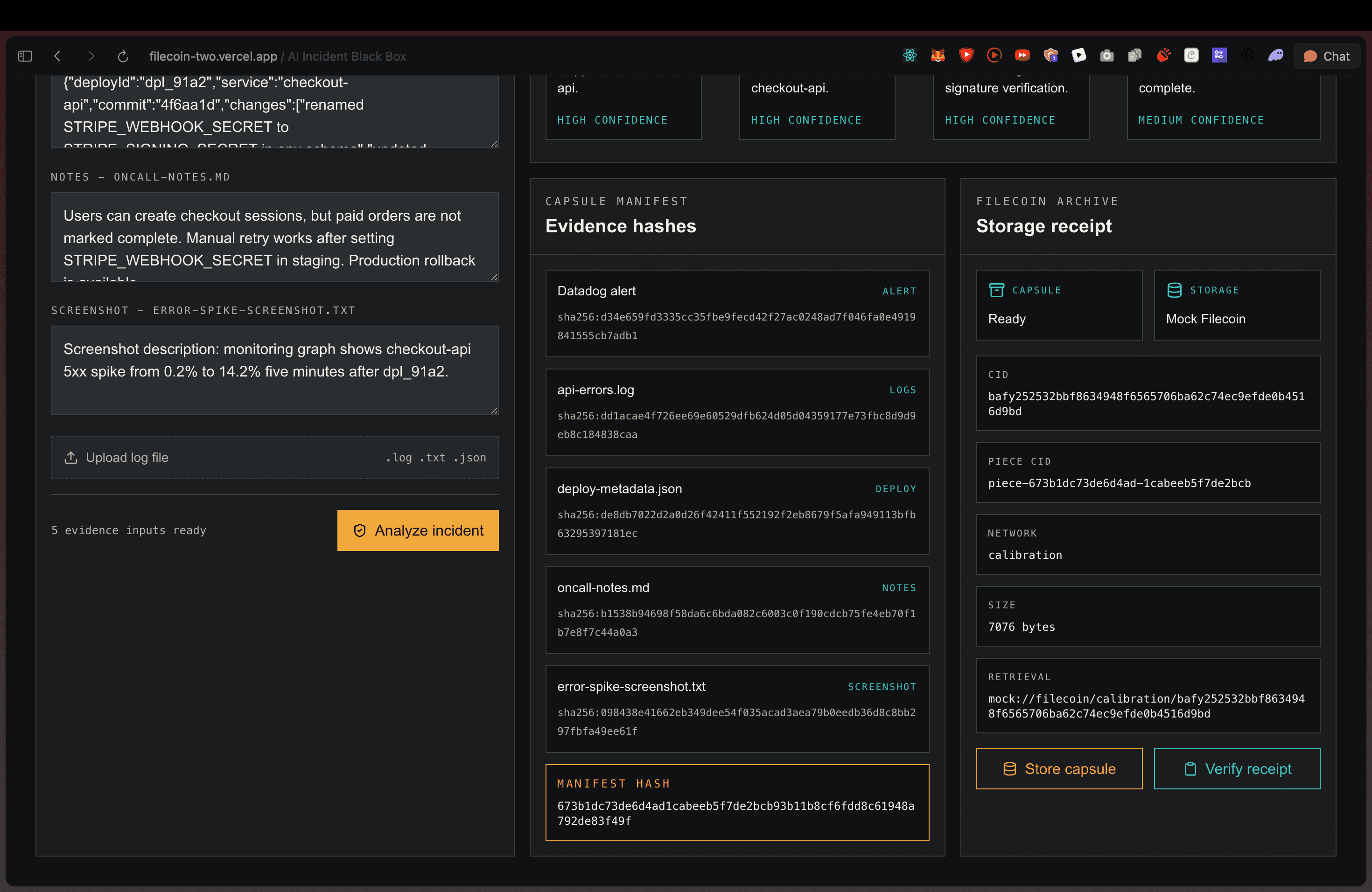The image size is (1372, 892).
Task: Open the purple key password extension
Action: click(1219, 56)
